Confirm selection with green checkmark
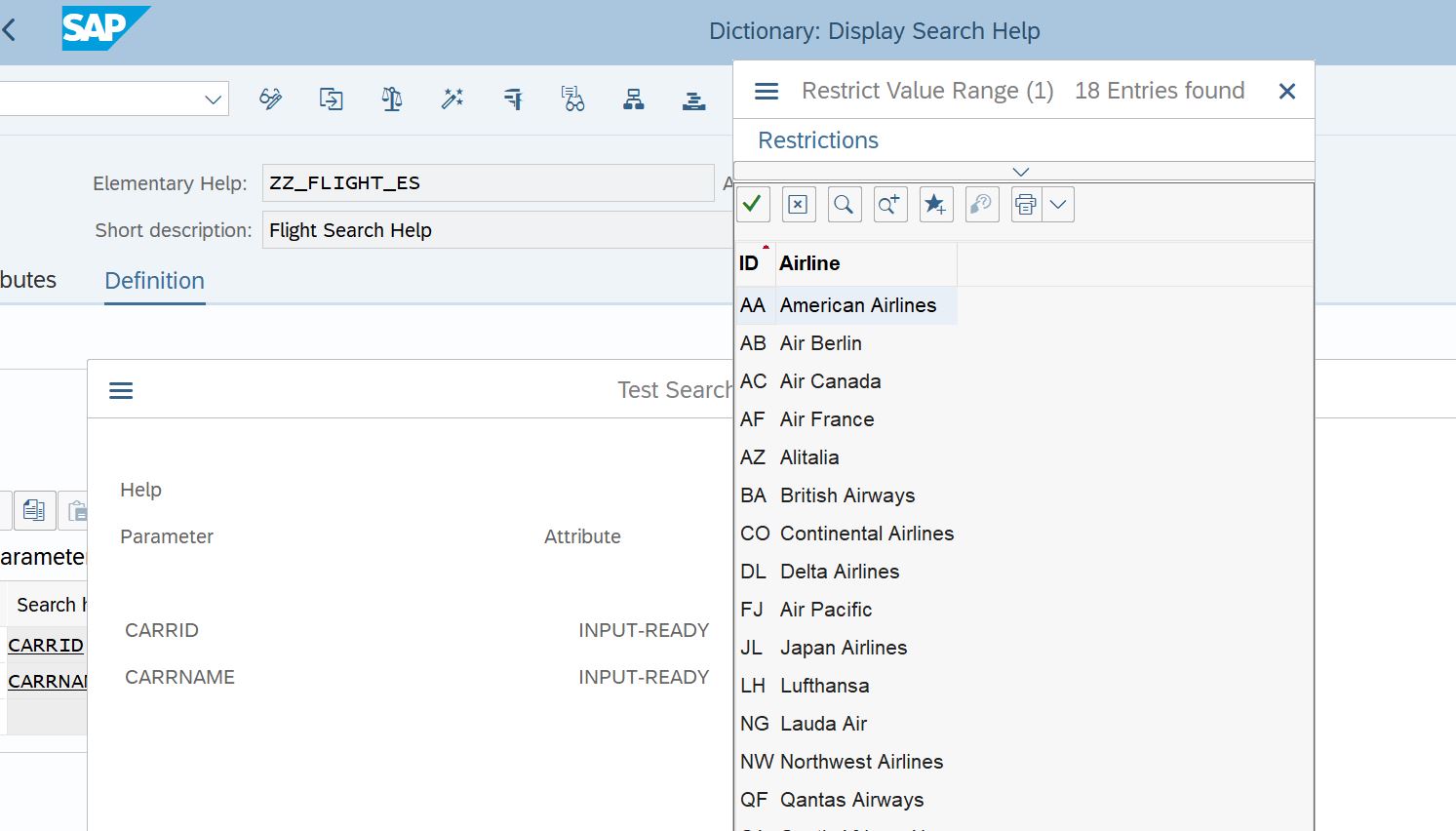The height and width of the screenshot is (831, 1456). pyautogui.click(x=752, y=204)
